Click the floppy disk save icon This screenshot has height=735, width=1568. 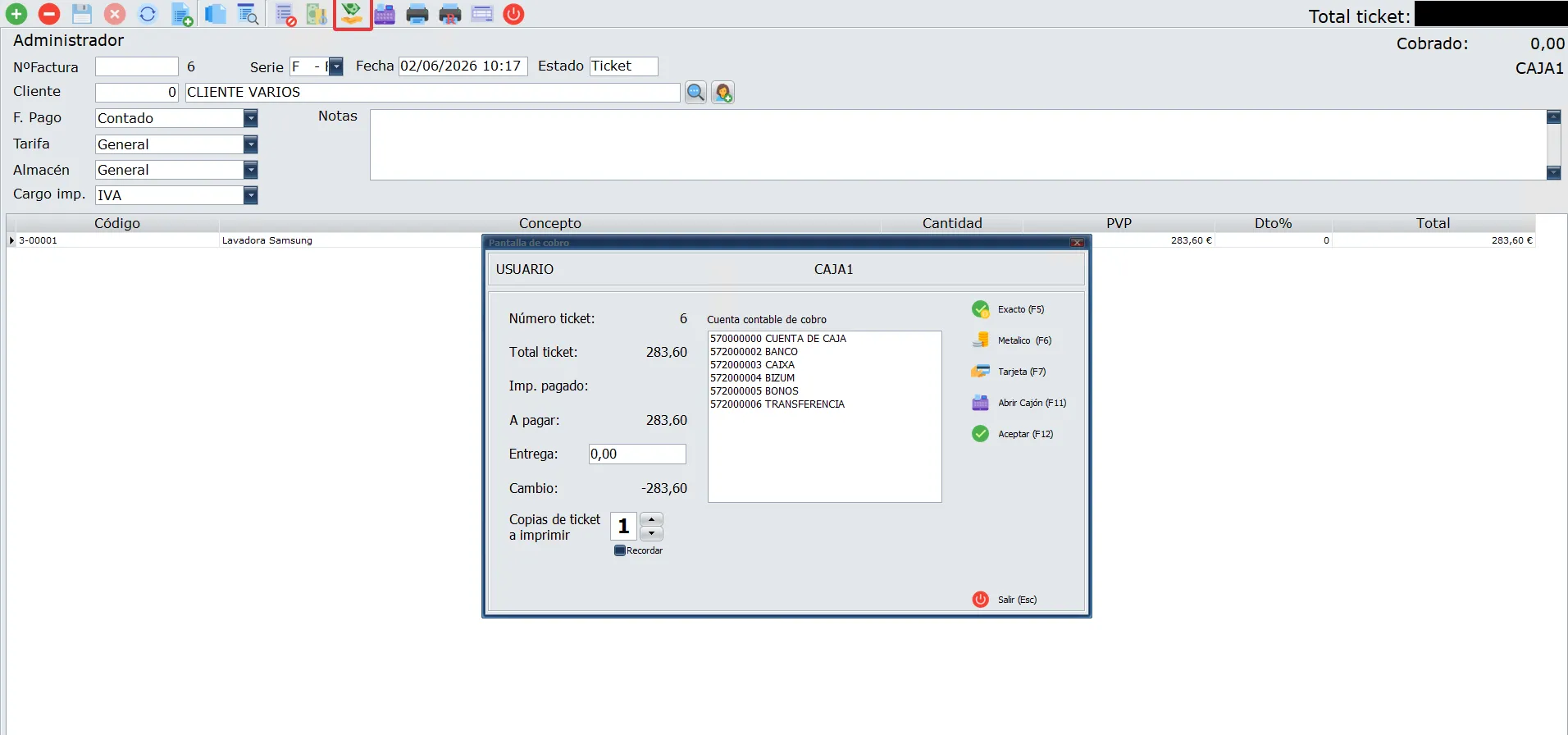click(x=82, y=14)
